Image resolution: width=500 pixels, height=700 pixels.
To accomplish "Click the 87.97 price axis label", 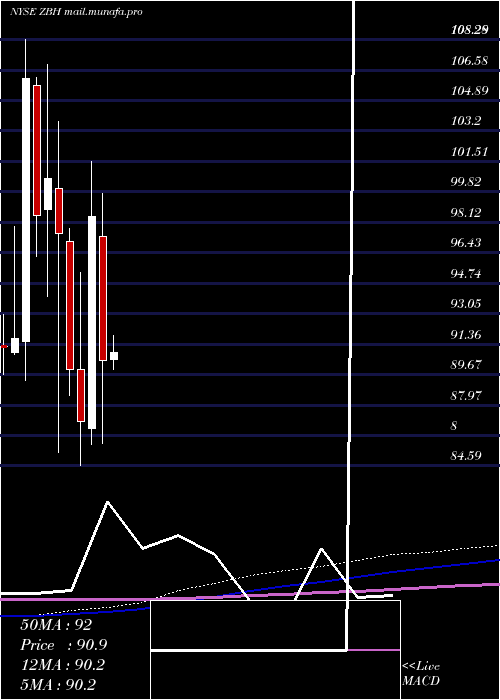I will click(x=466, y=395).
